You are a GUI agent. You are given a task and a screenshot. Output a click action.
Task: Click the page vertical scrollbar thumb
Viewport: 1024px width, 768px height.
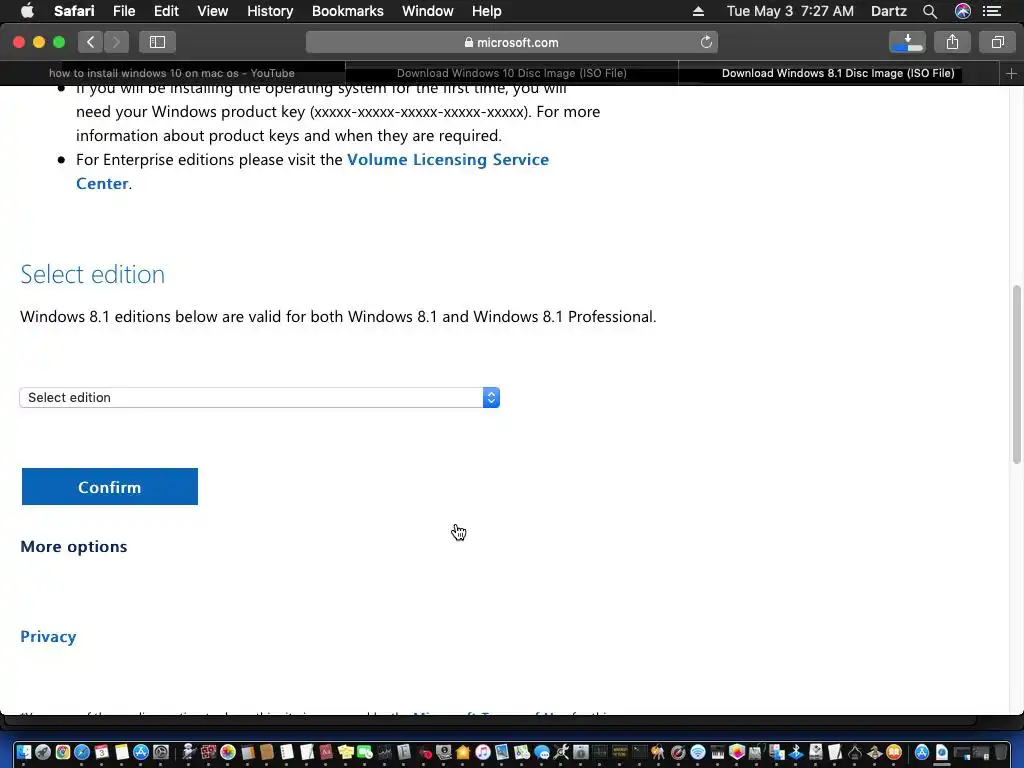tap(1016, 374)
